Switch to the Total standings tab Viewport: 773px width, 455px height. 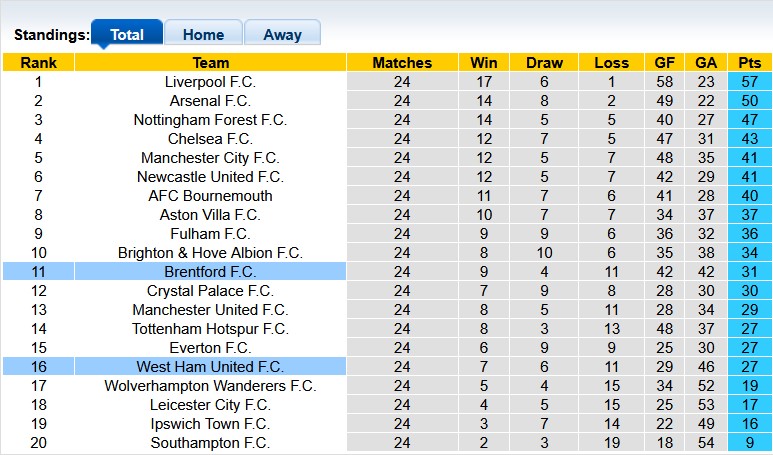tap(126, 34)
